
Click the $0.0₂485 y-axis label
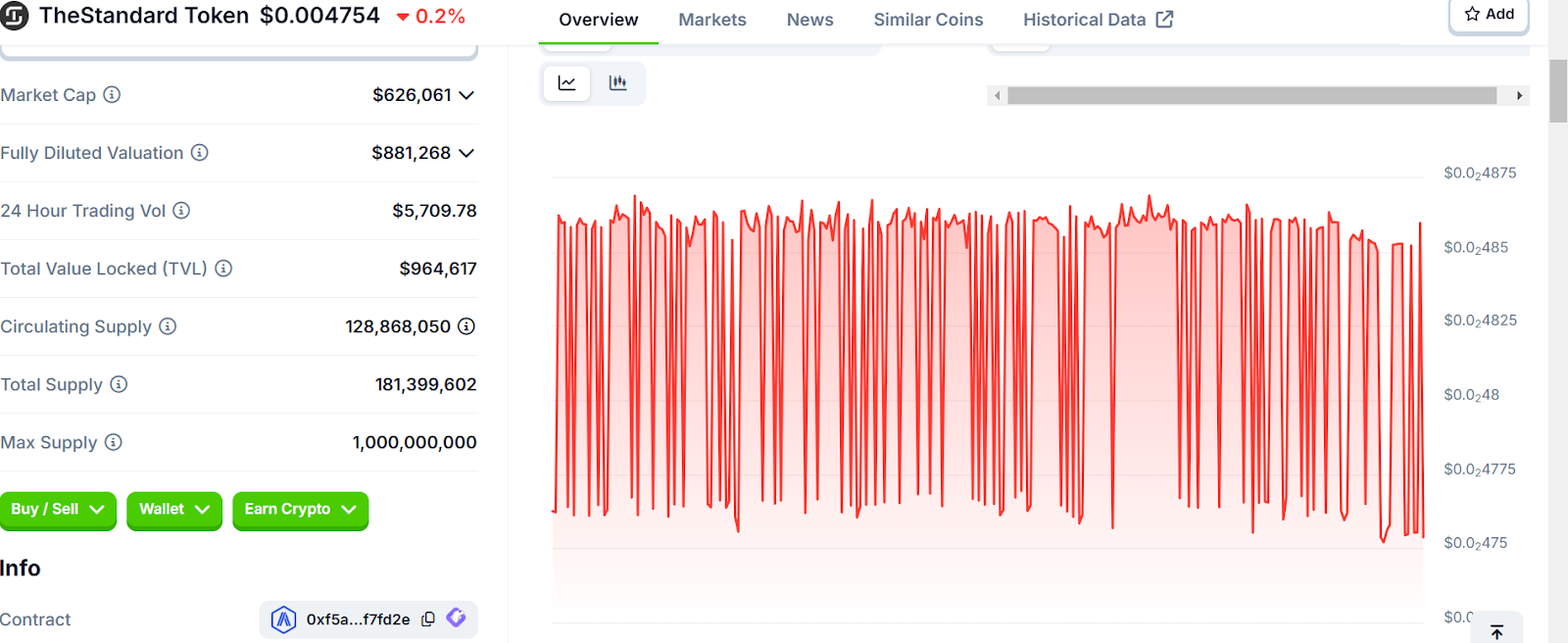(1476, 247)
